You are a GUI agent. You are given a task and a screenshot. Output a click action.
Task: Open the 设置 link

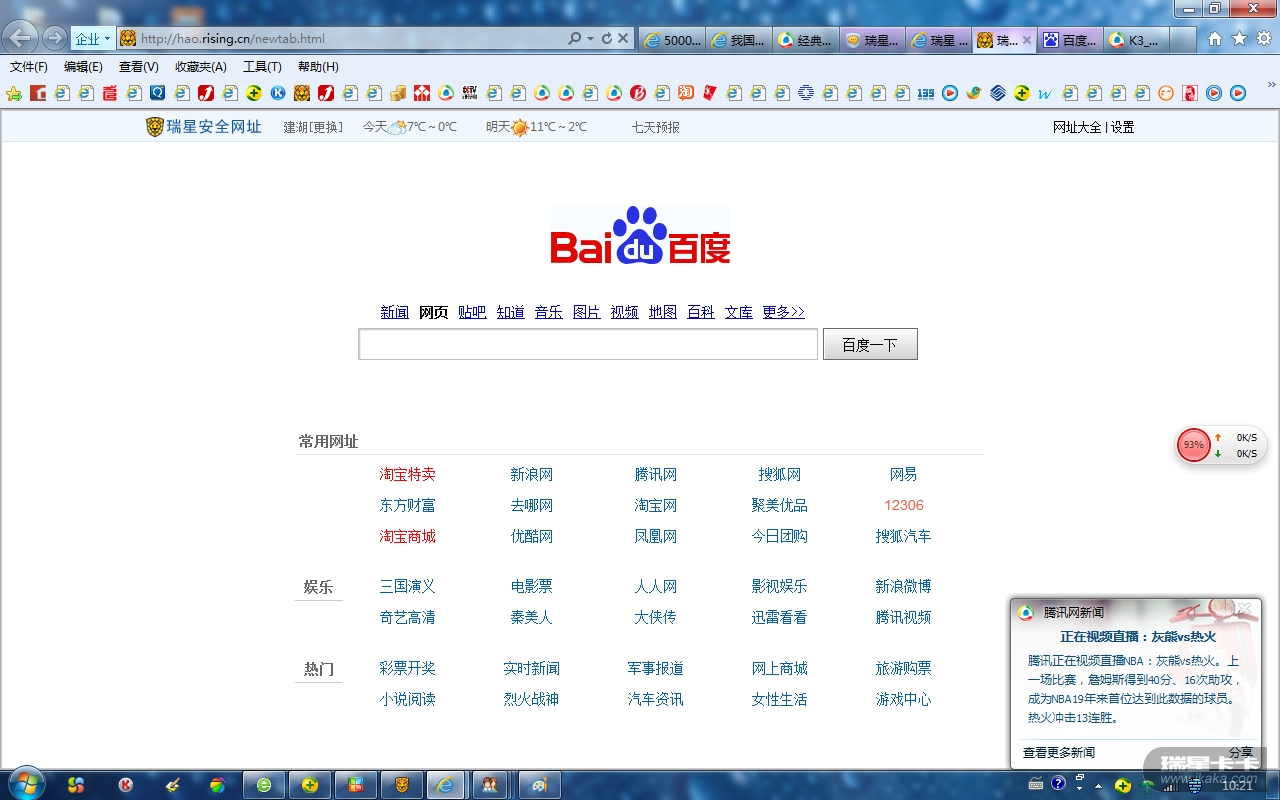pos(1122,127)
